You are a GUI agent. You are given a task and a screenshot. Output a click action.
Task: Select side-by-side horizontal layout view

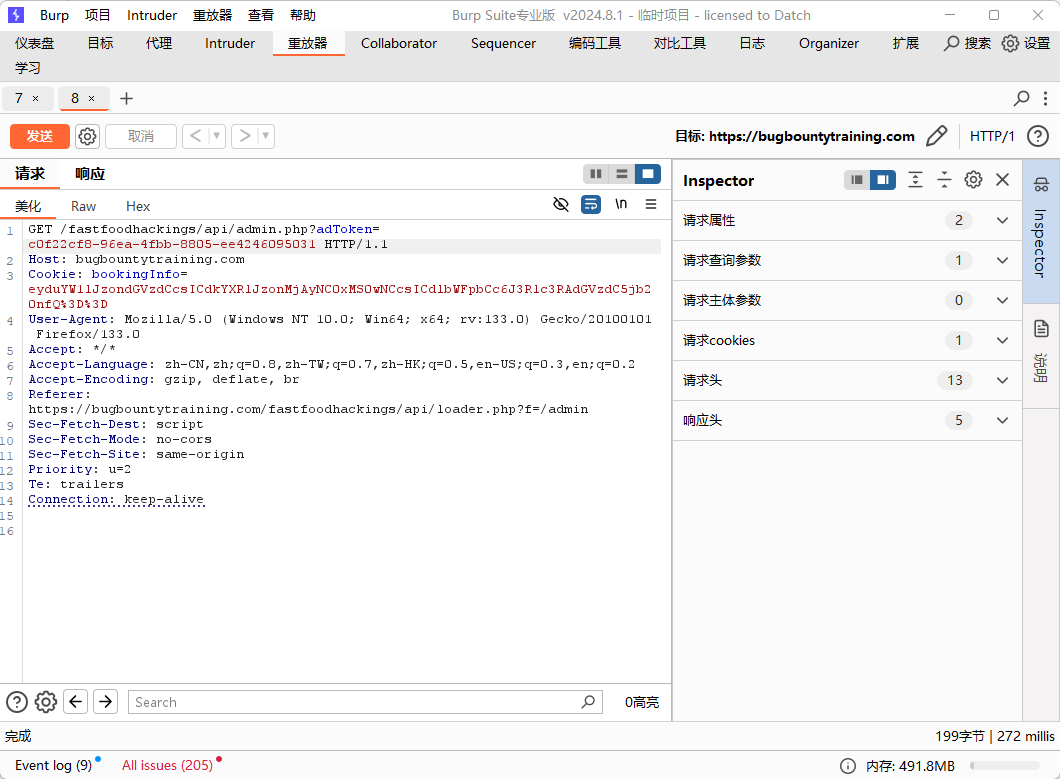point(596,174)
